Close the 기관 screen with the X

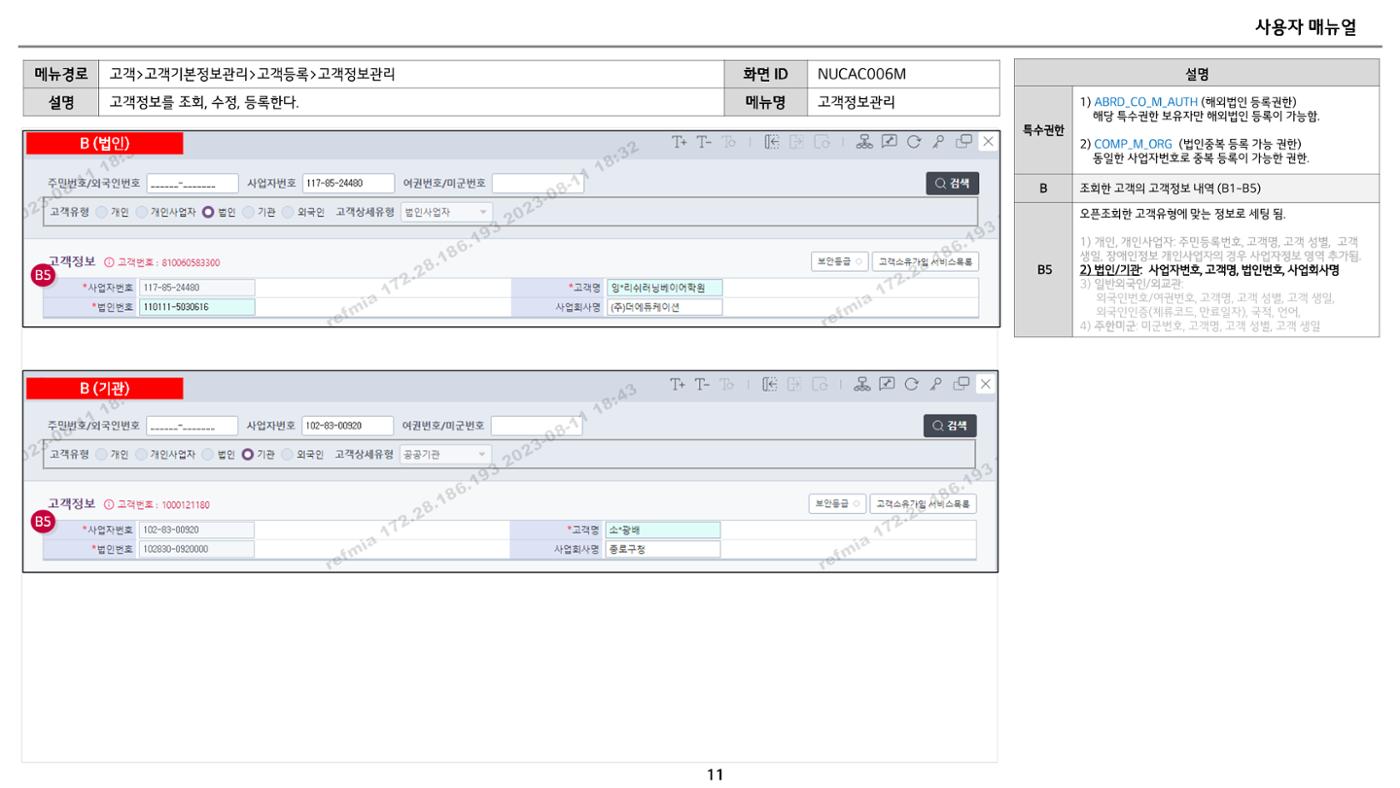click(988, 384)
